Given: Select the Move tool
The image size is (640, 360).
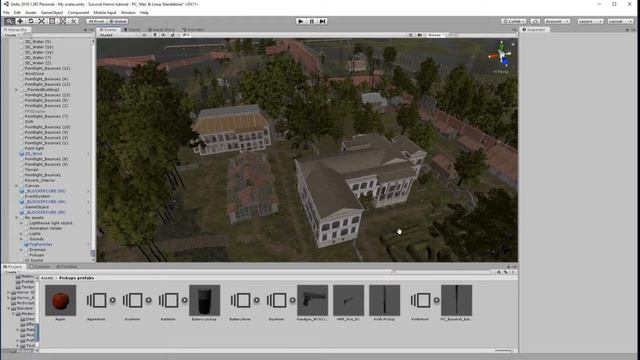Looking at the screenshot, I should (20, 21).
